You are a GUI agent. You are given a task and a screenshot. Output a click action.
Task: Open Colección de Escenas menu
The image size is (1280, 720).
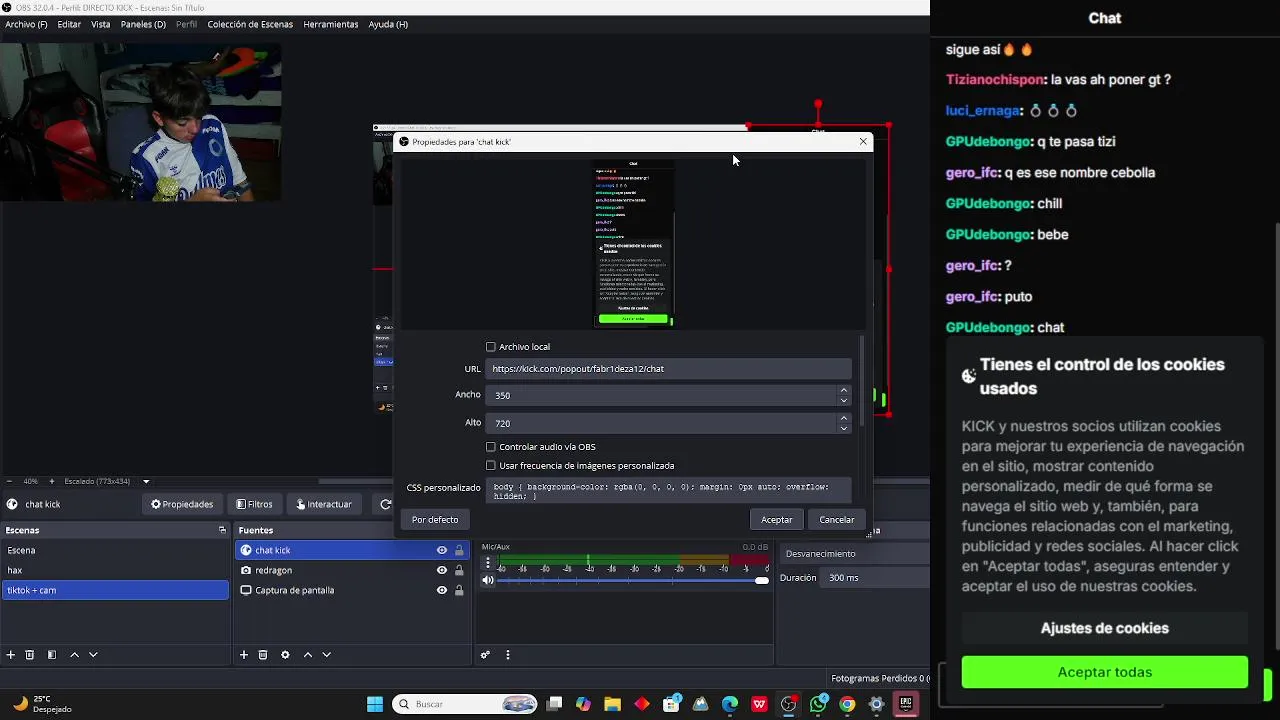pos(250,24)
